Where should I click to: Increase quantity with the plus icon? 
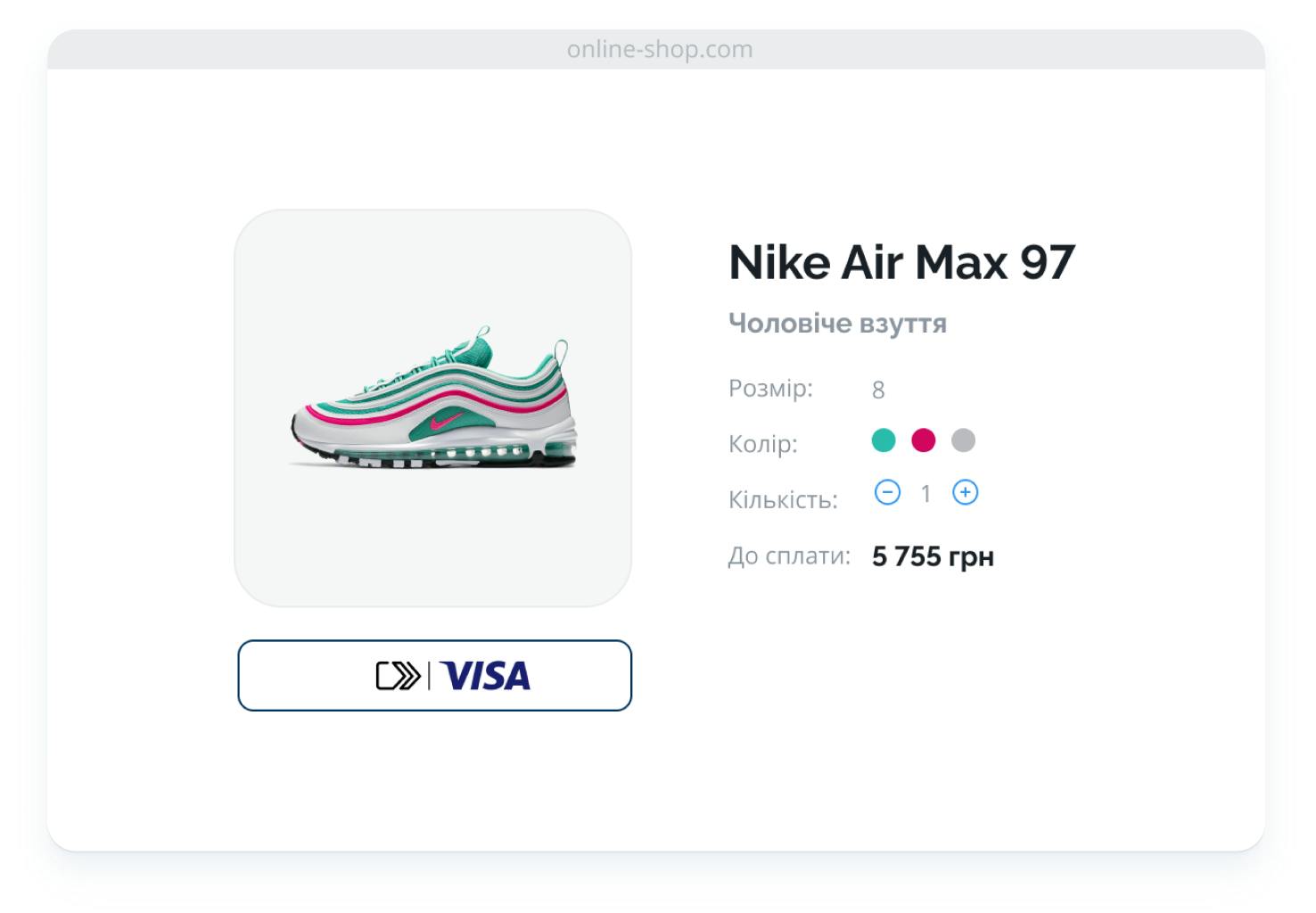tap(966, 492)
